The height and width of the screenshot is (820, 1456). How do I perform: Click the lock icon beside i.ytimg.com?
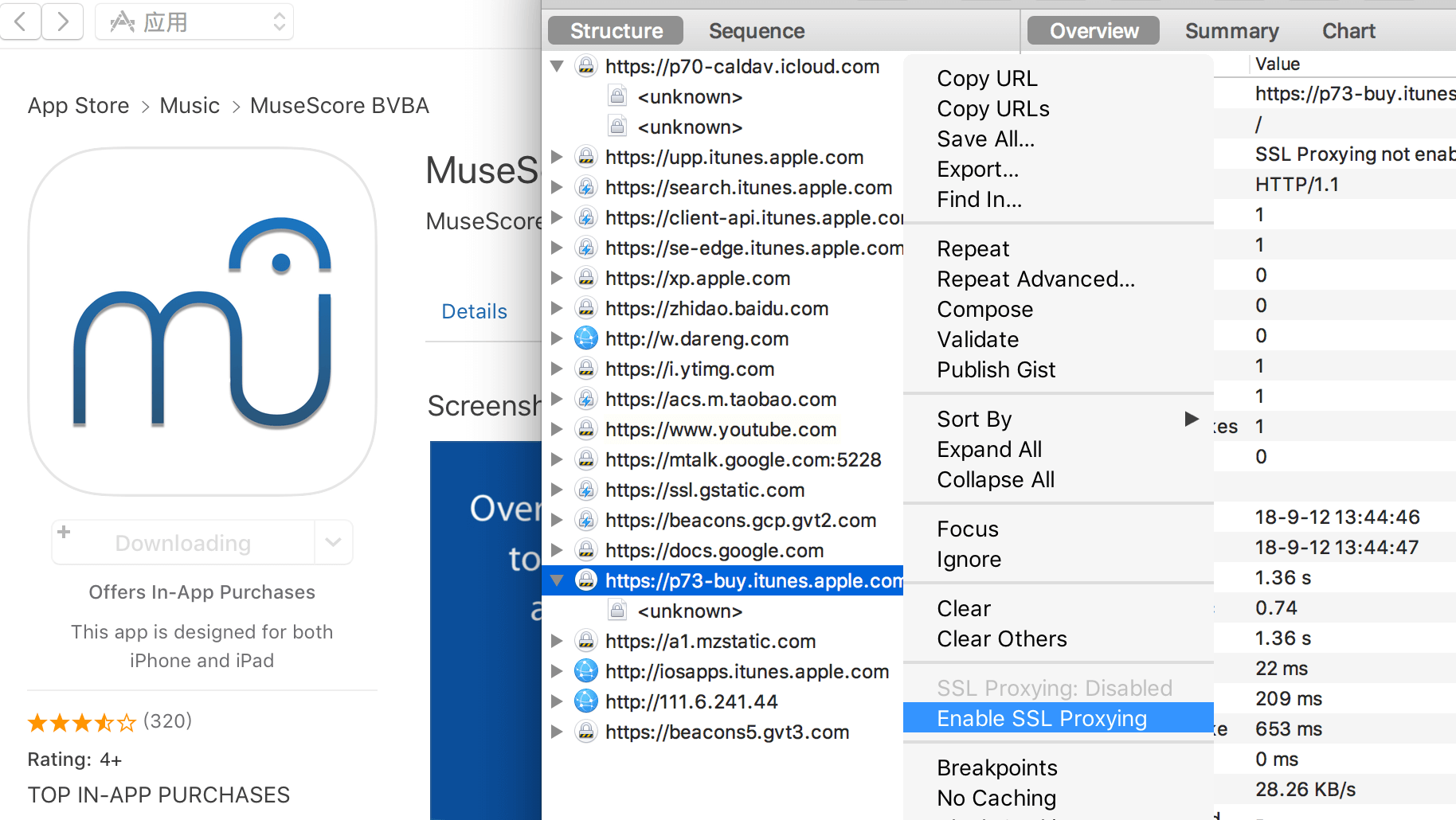586,369
